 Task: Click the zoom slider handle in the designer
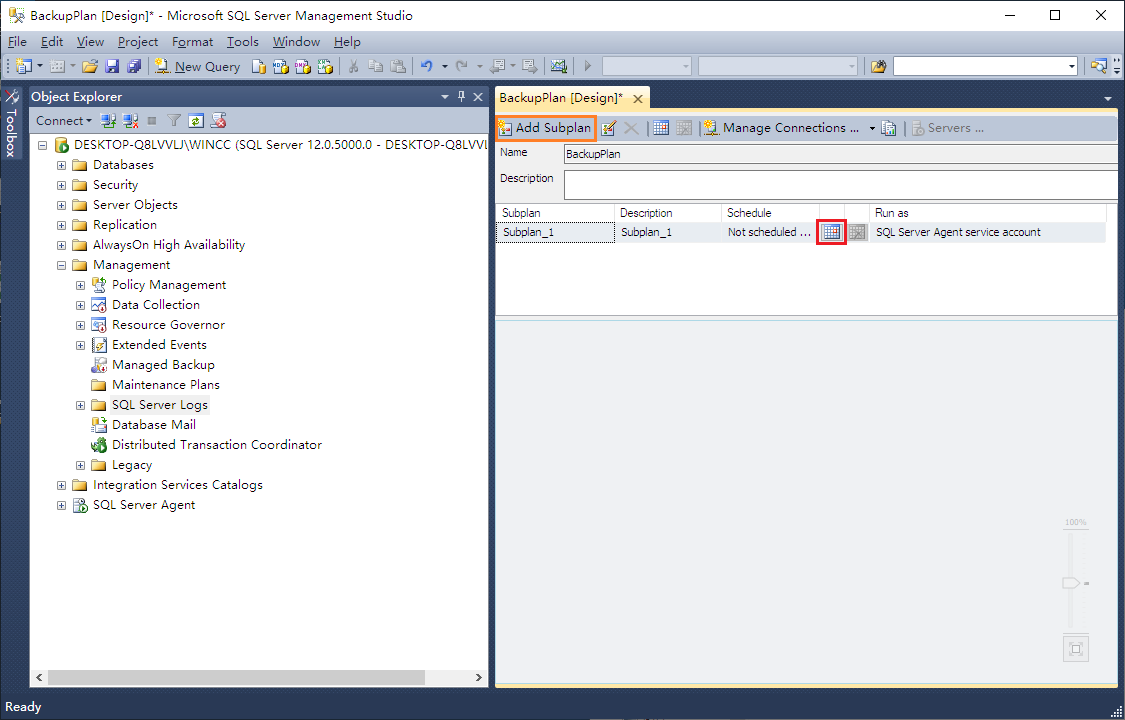[x=1072, y=583]
